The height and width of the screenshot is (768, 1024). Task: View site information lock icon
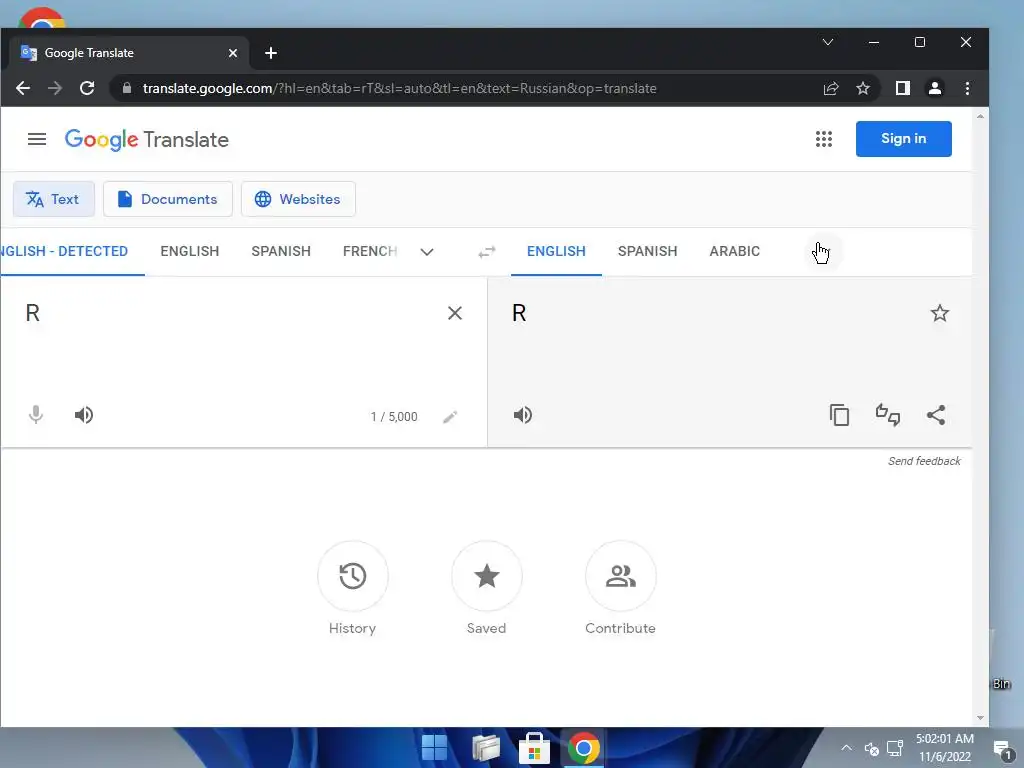click(127, 88)
